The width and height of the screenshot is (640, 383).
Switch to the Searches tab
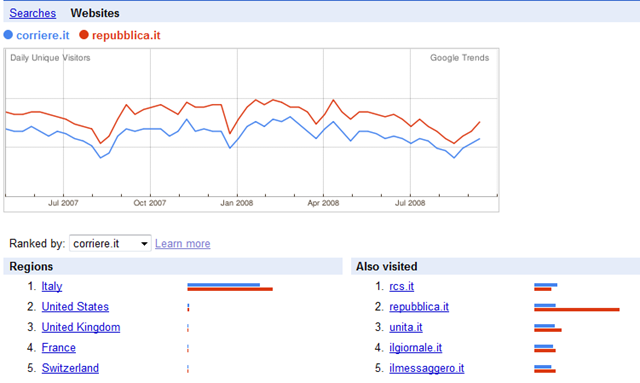pos(33,13)
